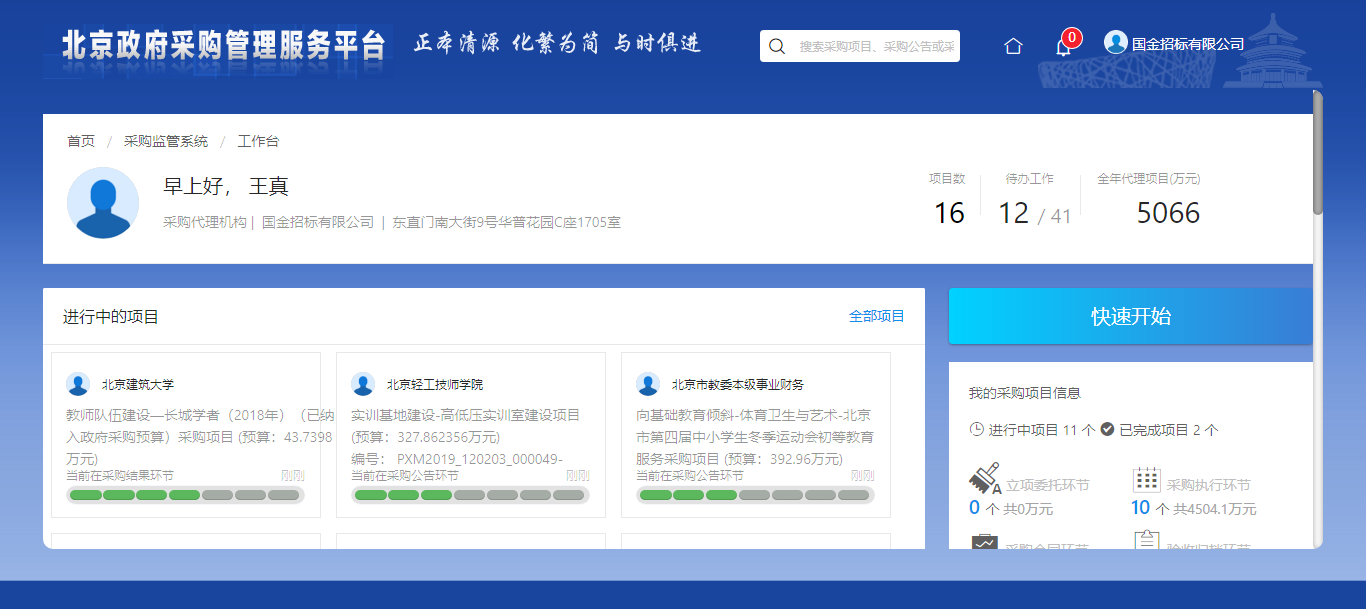Viewport: 1366px width, 609px height.
Task: Click the 立项委托环节 brush icon
Action: click(984, 478)
